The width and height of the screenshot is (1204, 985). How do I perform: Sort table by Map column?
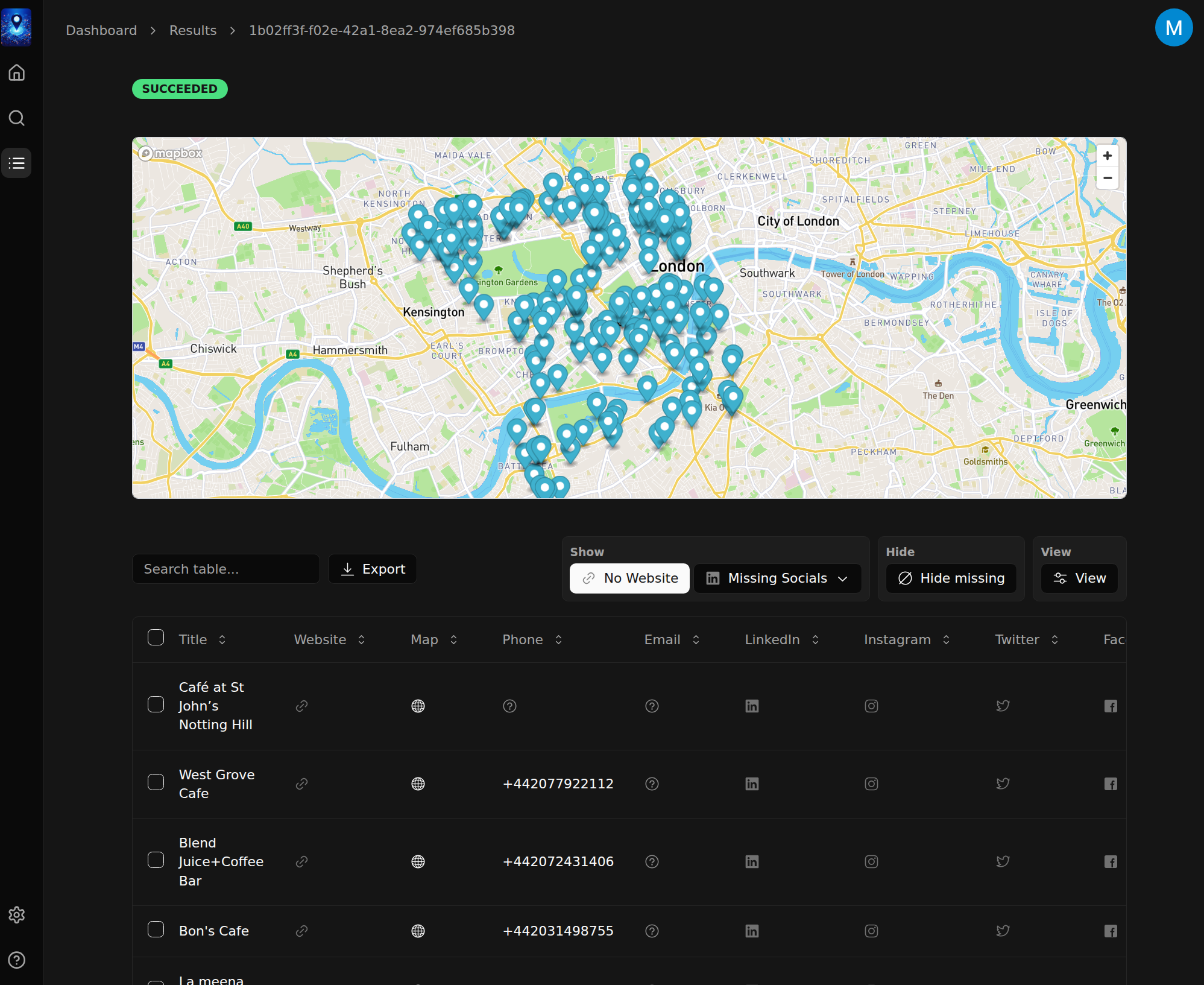click(x=434, y=639)
